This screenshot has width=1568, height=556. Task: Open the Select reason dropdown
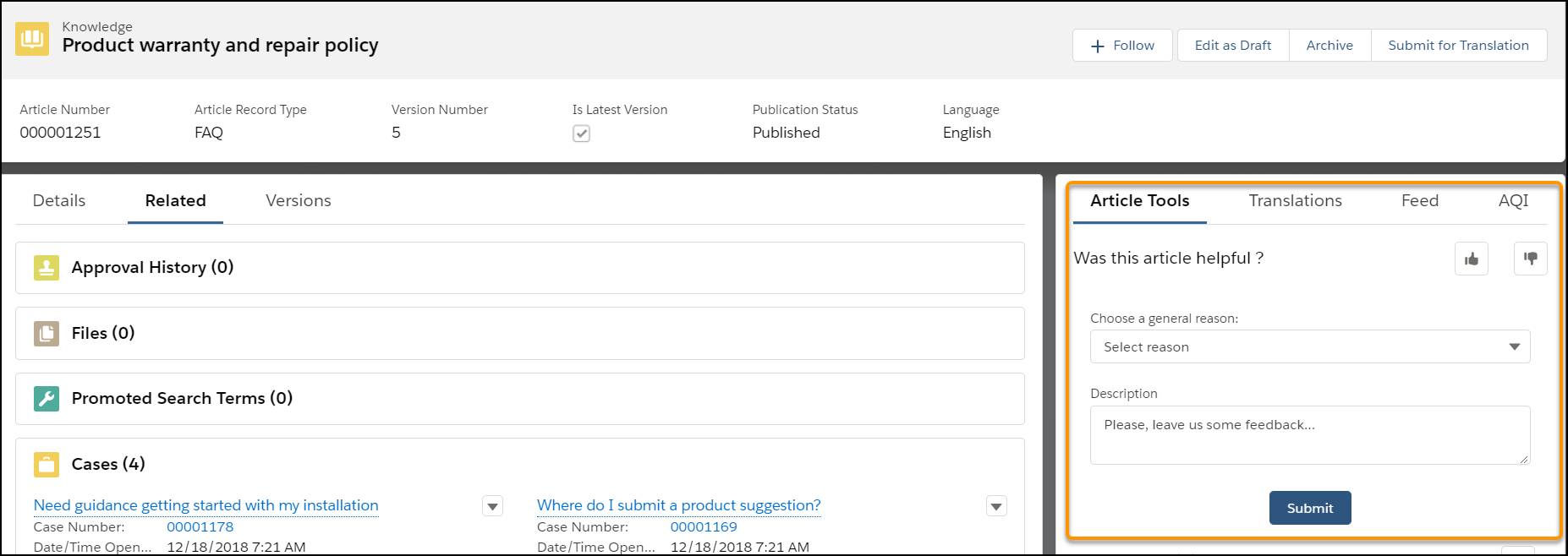[x=1310, y=346]
